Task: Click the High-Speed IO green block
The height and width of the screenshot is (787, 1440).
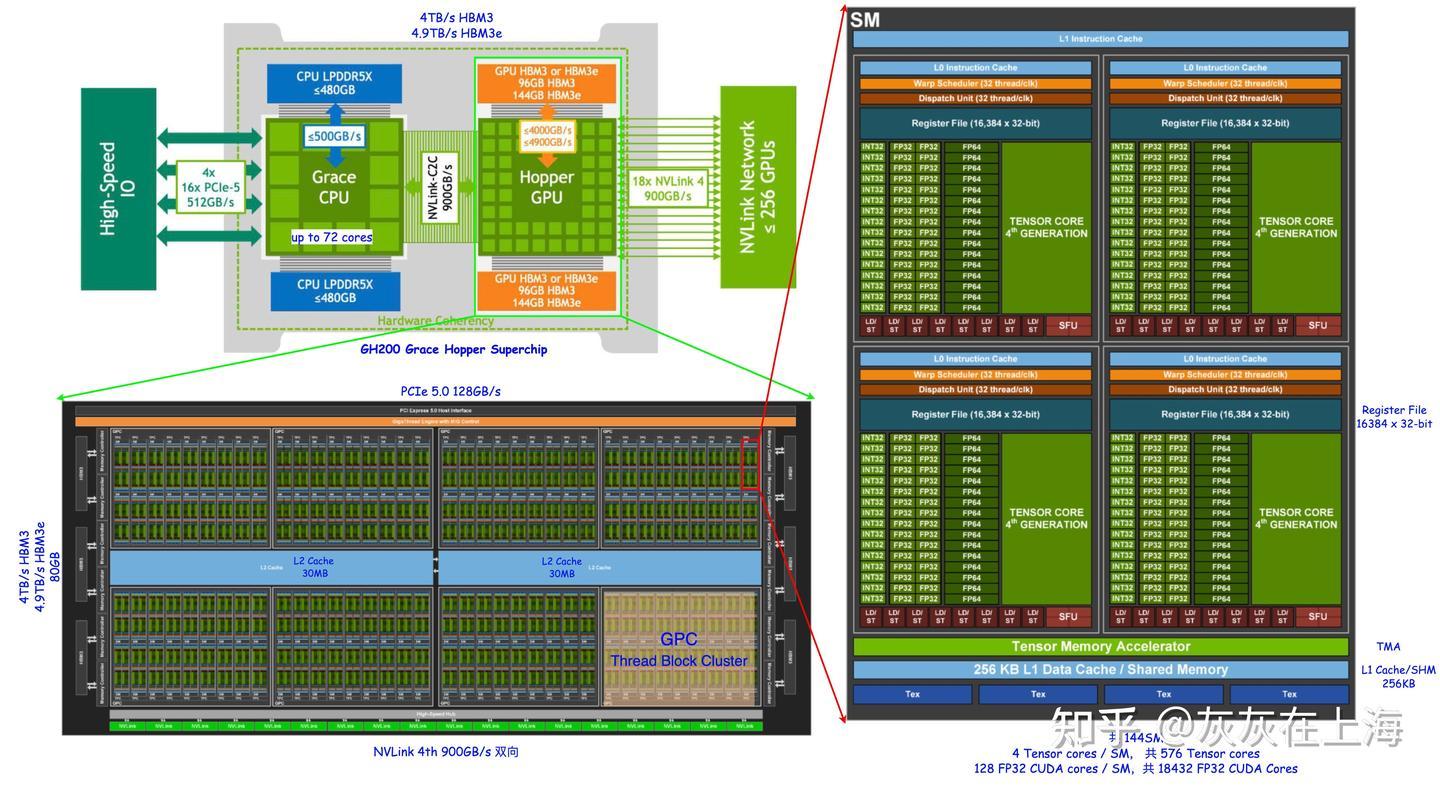Action: point(118,189)
